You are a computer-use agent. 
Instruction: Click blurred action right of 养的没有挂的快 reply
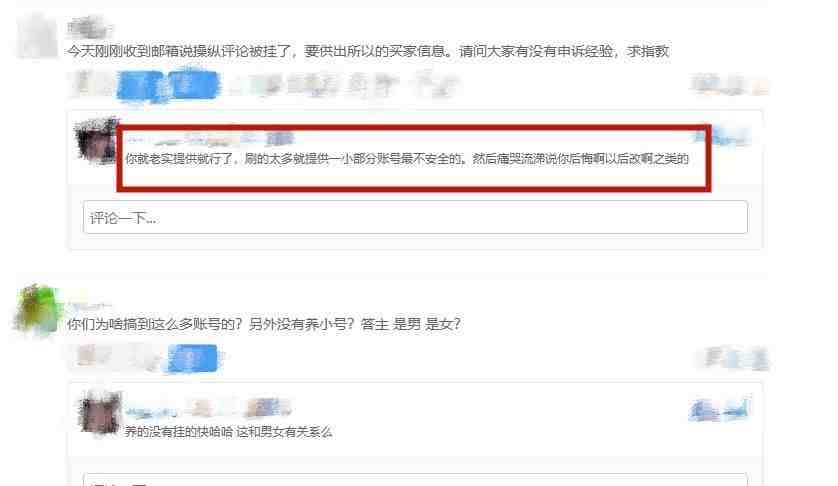tap(720, 410)
